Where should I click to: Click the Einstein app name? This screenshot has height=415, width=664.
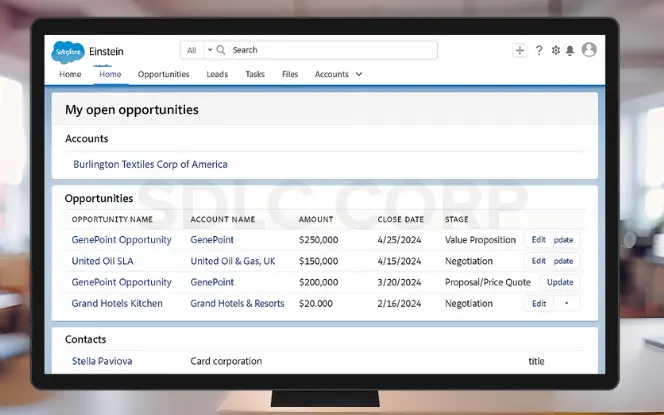pyautogui.click(x=106, y=51)
